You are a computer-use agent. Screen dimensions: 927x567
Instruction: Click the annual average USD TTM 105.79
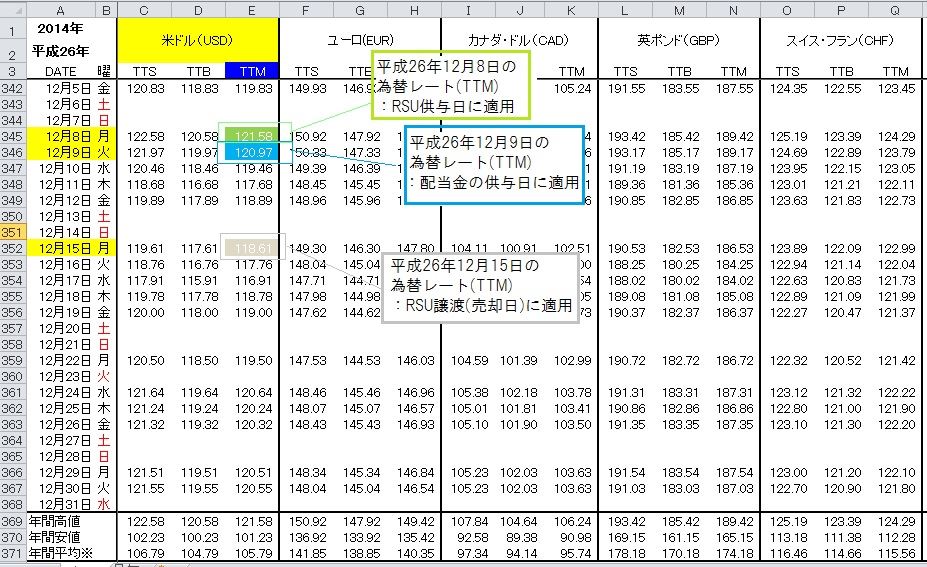[x=253, y=553]
